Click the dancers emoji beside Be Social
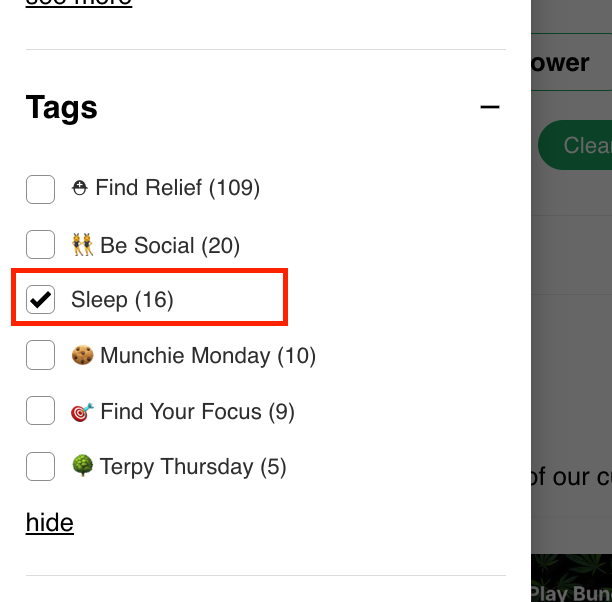Viewport: 612px width, 602px height. click(82, 245)
